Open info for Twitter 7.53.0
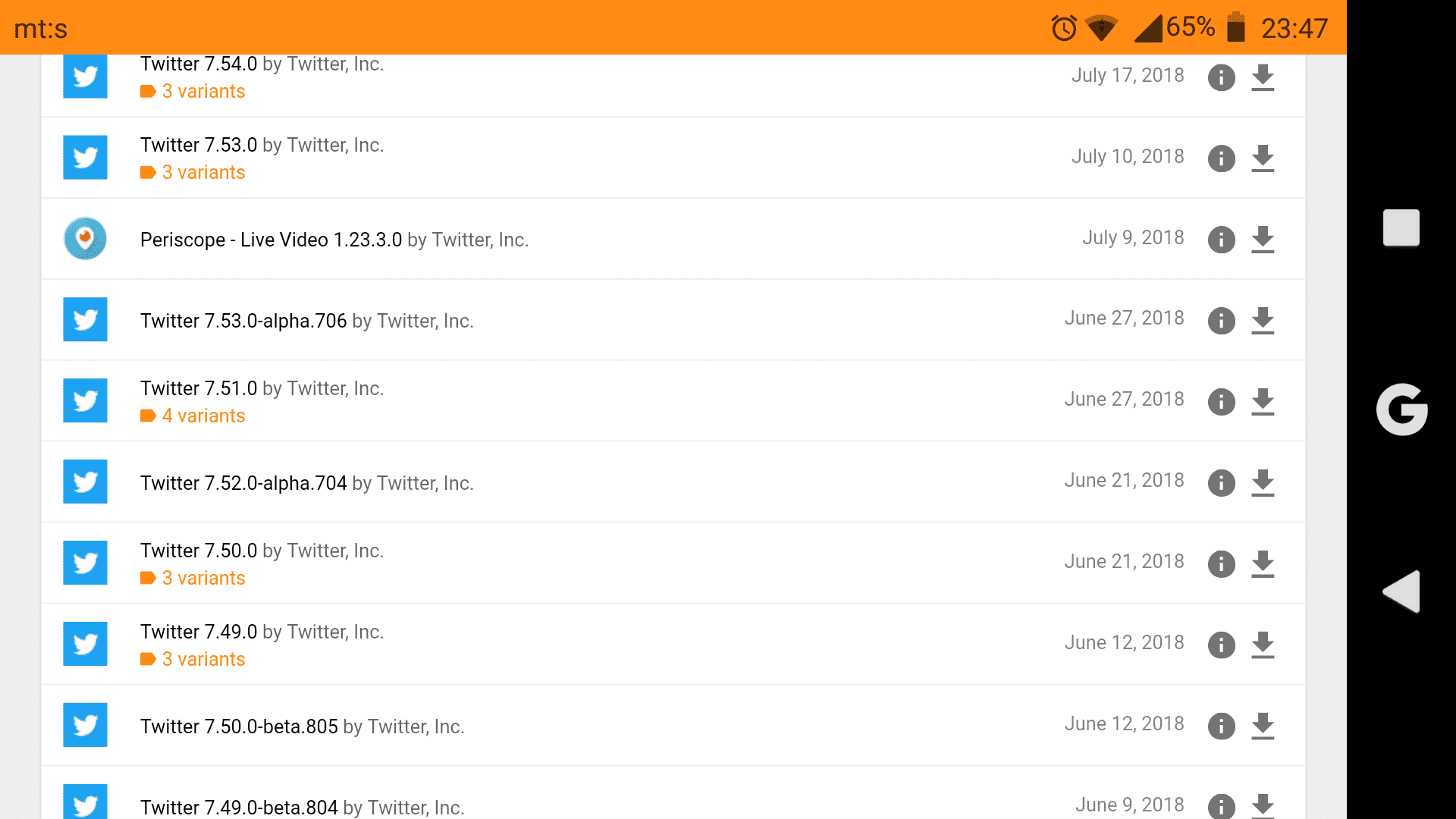Screen dimensions: 1456x819 point(1221,158)
